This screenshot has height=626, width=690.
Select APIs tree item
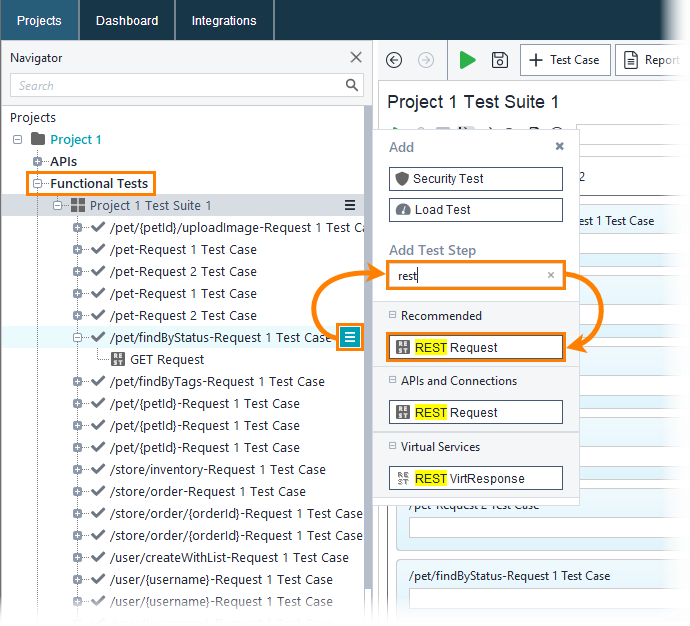pyautogui.click(x=63, y=161)
